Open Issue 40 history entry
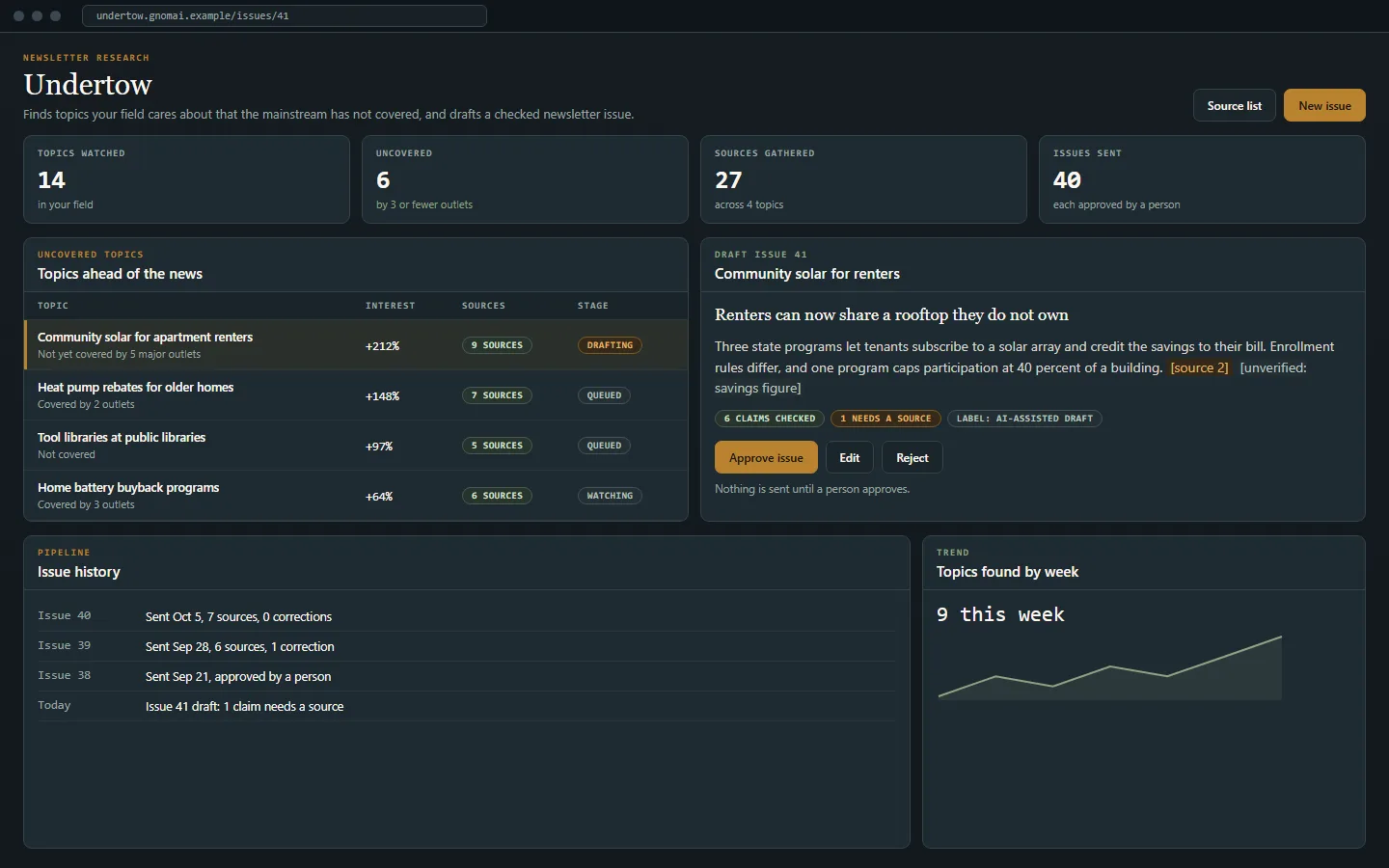Viewport: 1389px width, 868px height. 467,616
